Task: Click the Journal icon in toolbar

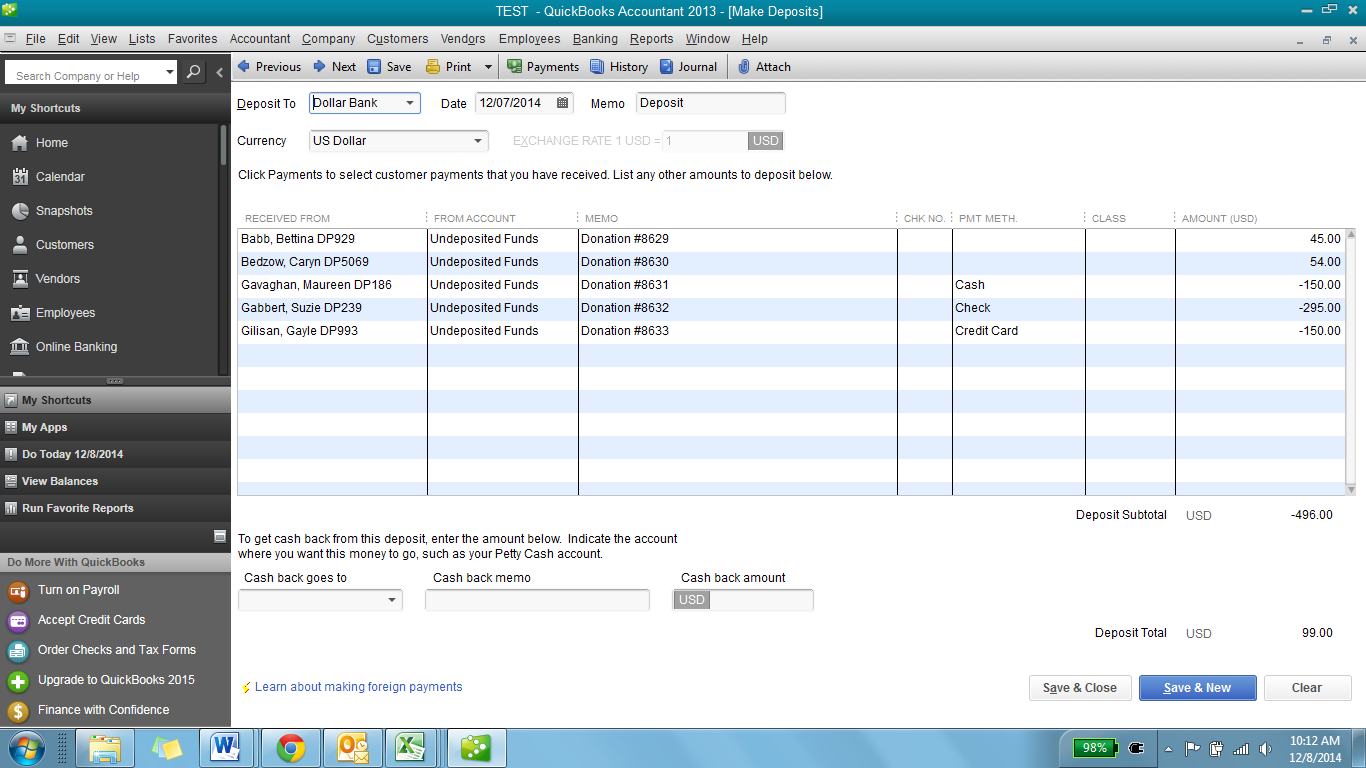Action: pos(667,67)
